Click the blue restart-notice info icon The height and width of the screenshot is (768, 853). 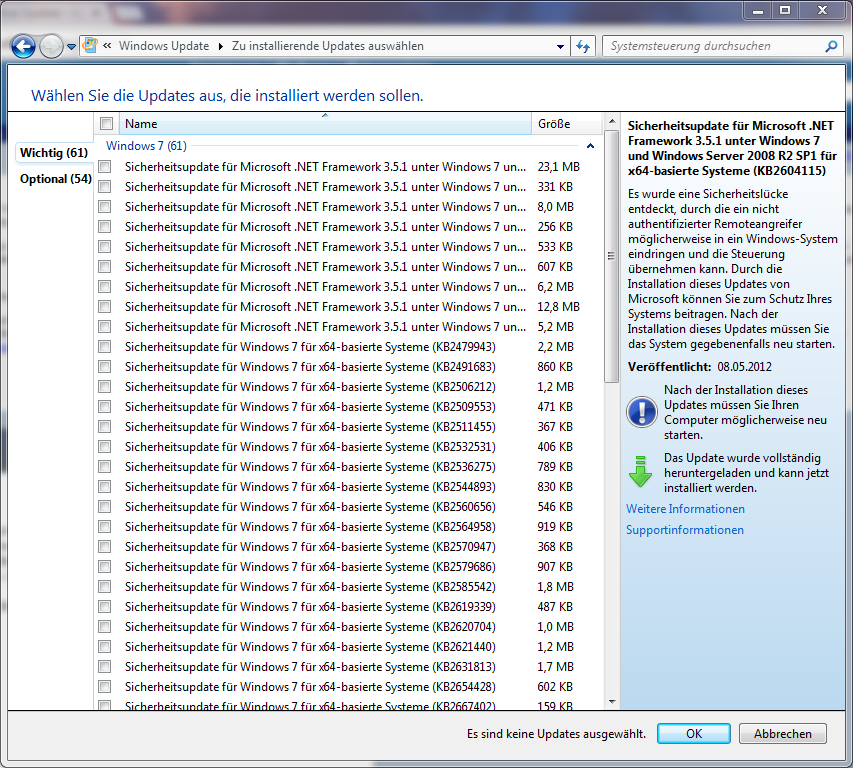[640, 412]
